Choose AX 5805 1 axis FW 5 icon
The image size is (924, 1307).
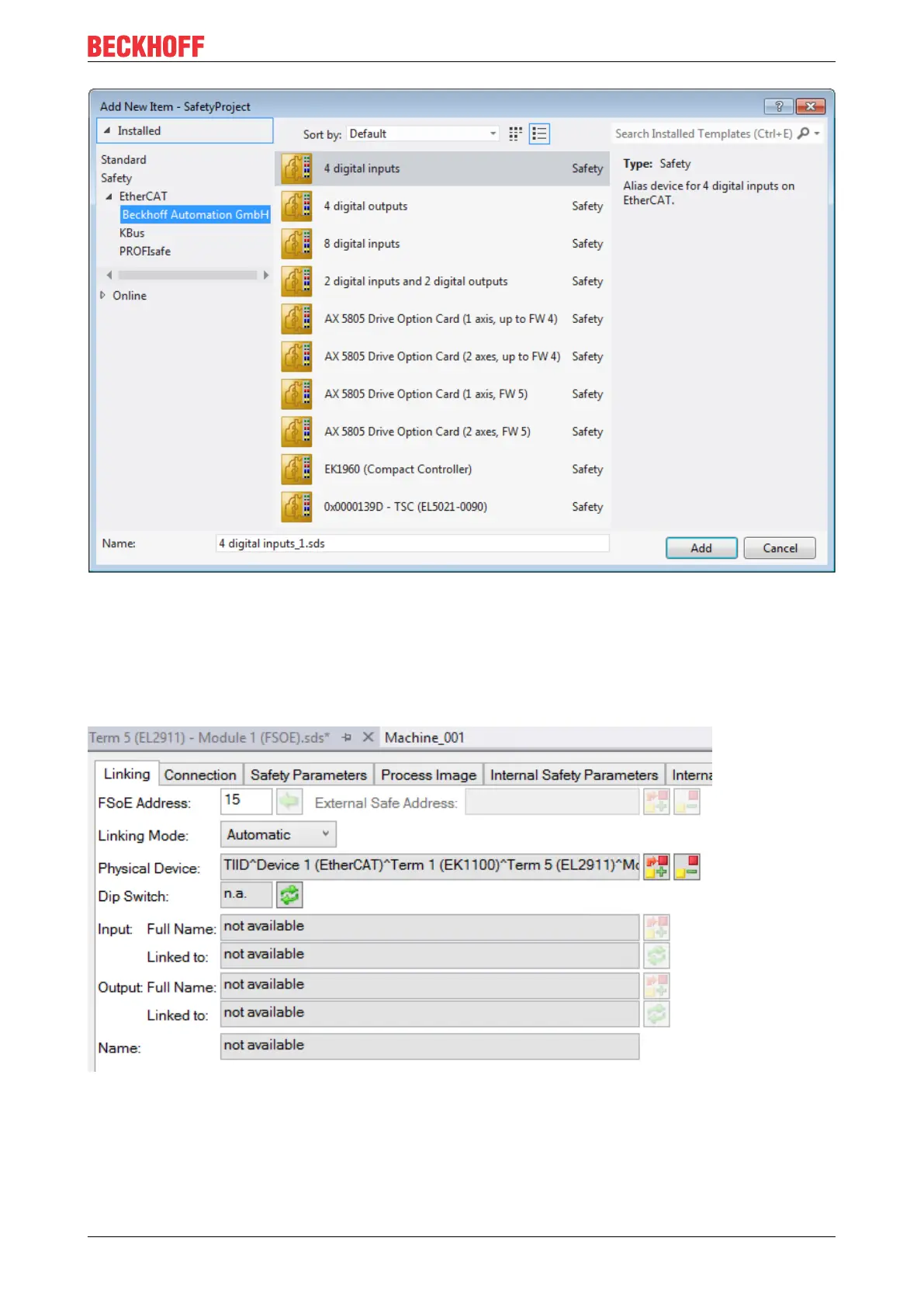(x=296, y=394)
